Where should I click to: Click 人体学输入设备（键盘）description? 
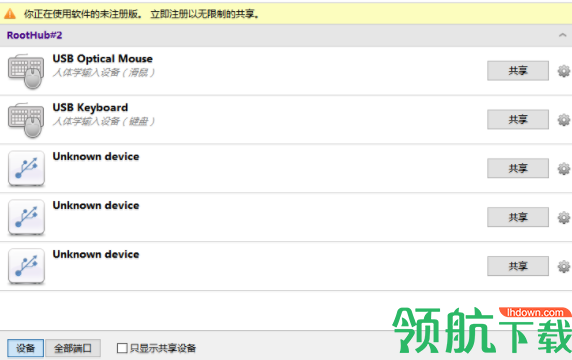tap(104, 121)
